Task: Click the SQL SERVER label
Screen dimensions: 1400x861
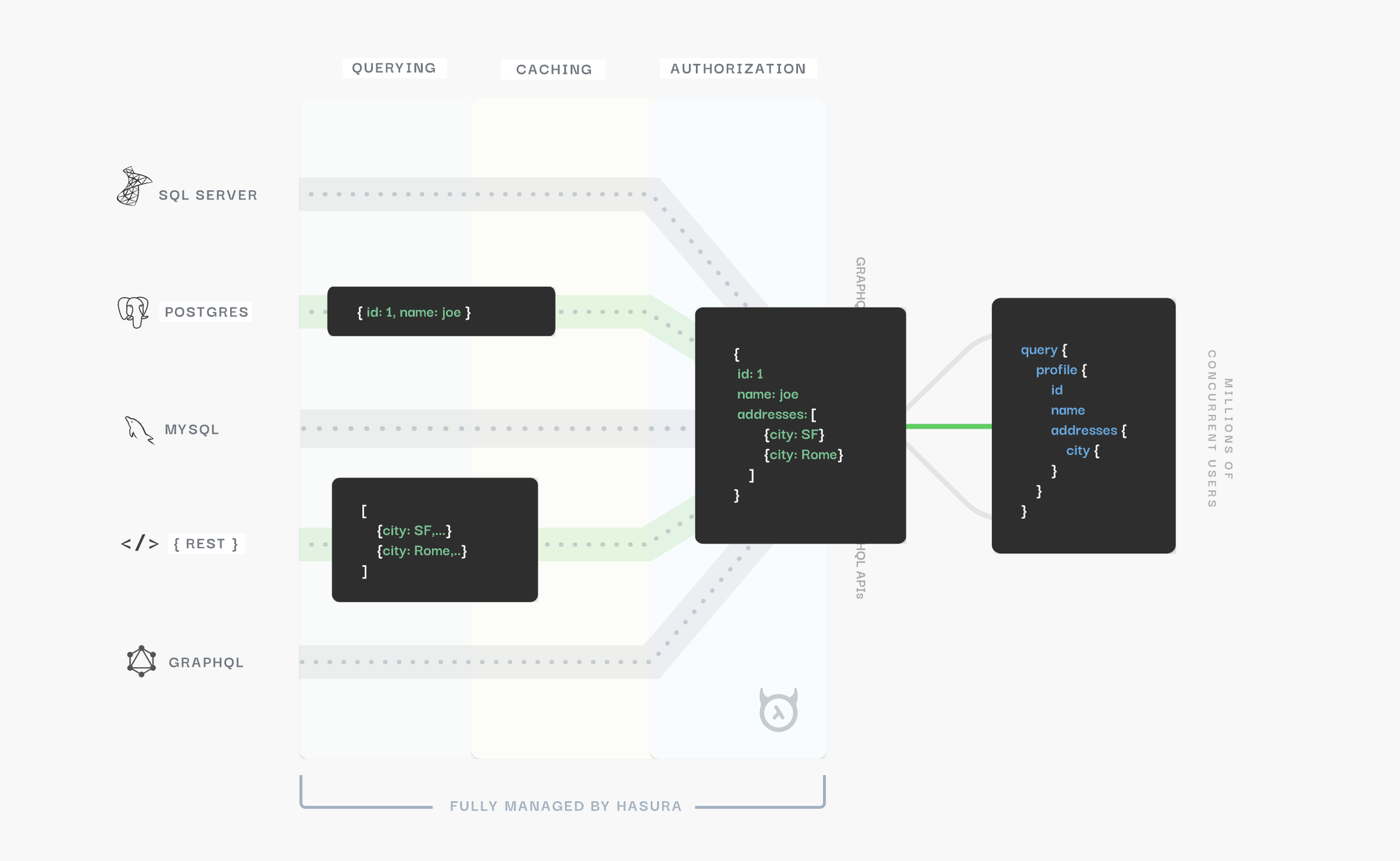Action: click(x=208, y=195)
